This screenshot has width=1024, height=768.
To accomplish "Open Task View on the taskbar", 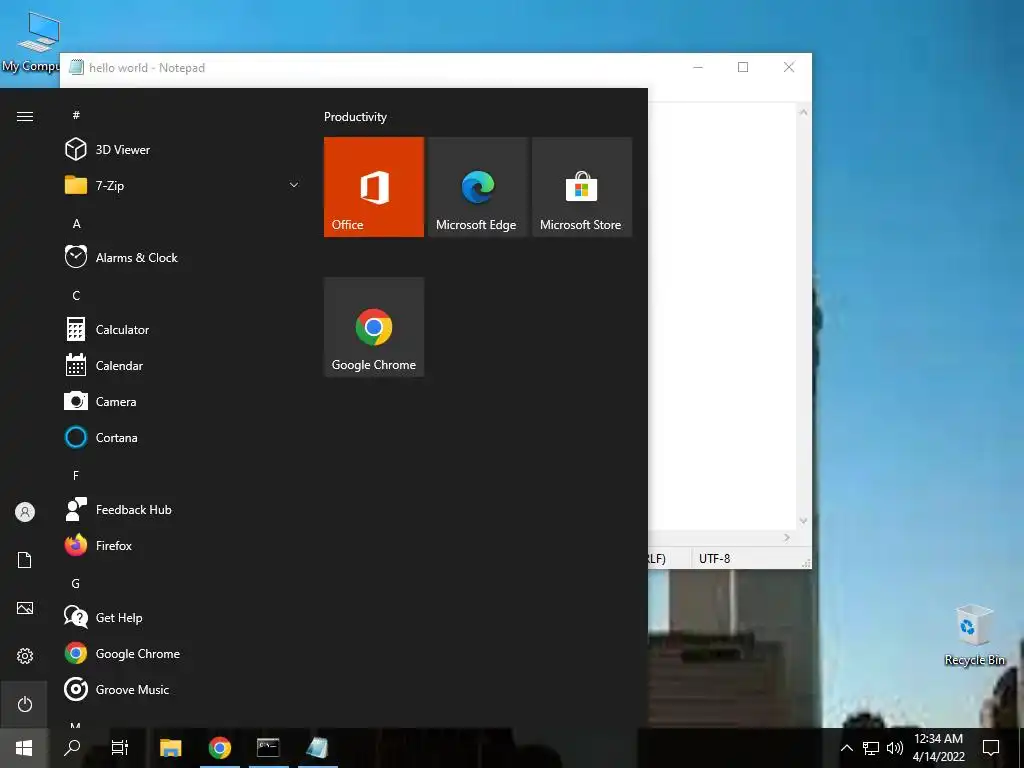I will pos(120,747).
